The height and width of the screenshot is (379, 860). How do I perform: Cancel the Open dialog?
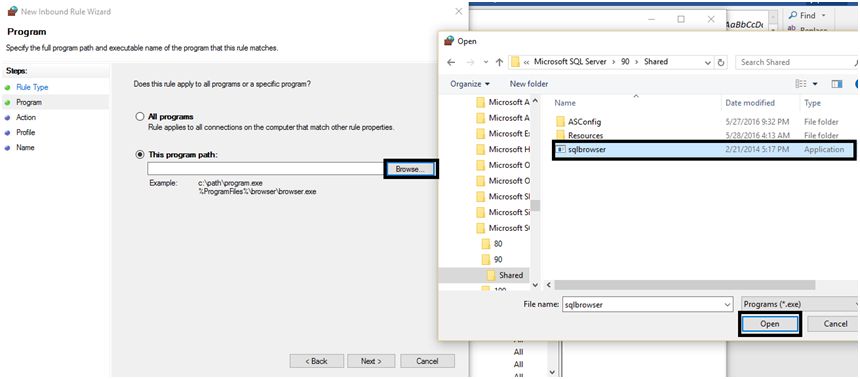pyautogui.click(x=834, y=324)
